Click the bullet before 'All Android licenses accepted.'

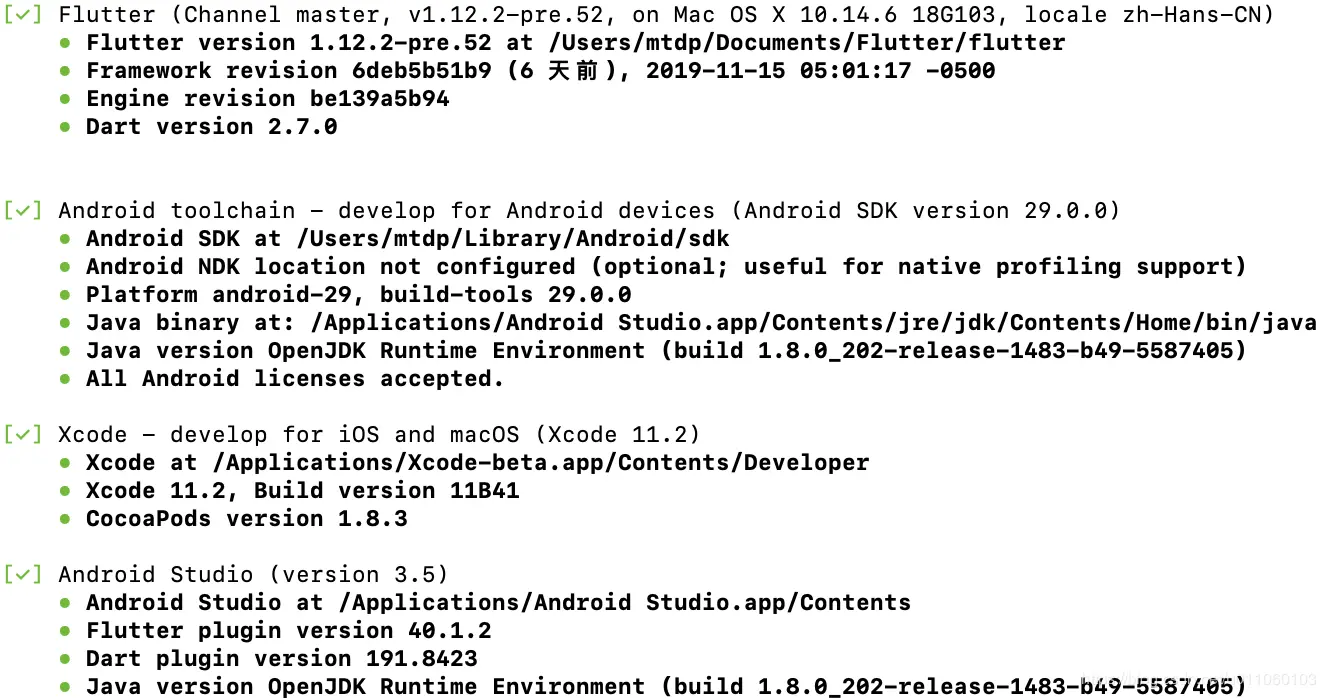(65, 379)
